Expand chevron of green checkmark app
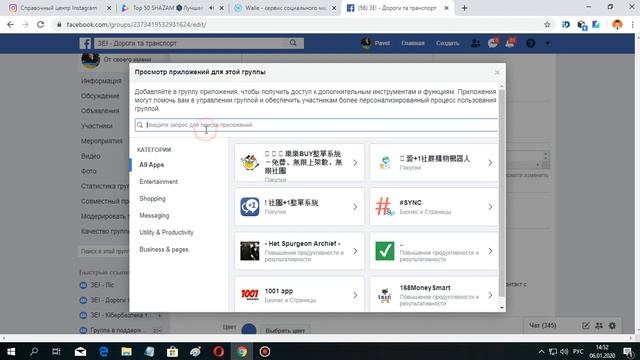This screenshot has height=360, width=640. coord(490,251)
